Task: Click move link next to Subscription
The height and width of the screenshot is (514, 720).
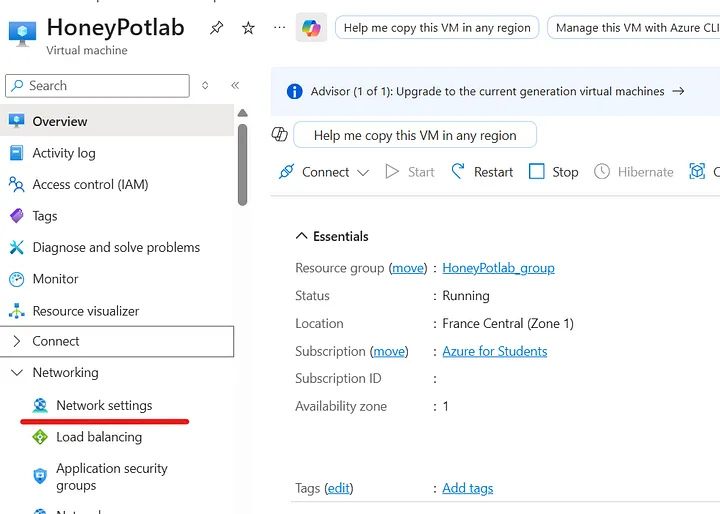Action: click(x=389, y=351)
